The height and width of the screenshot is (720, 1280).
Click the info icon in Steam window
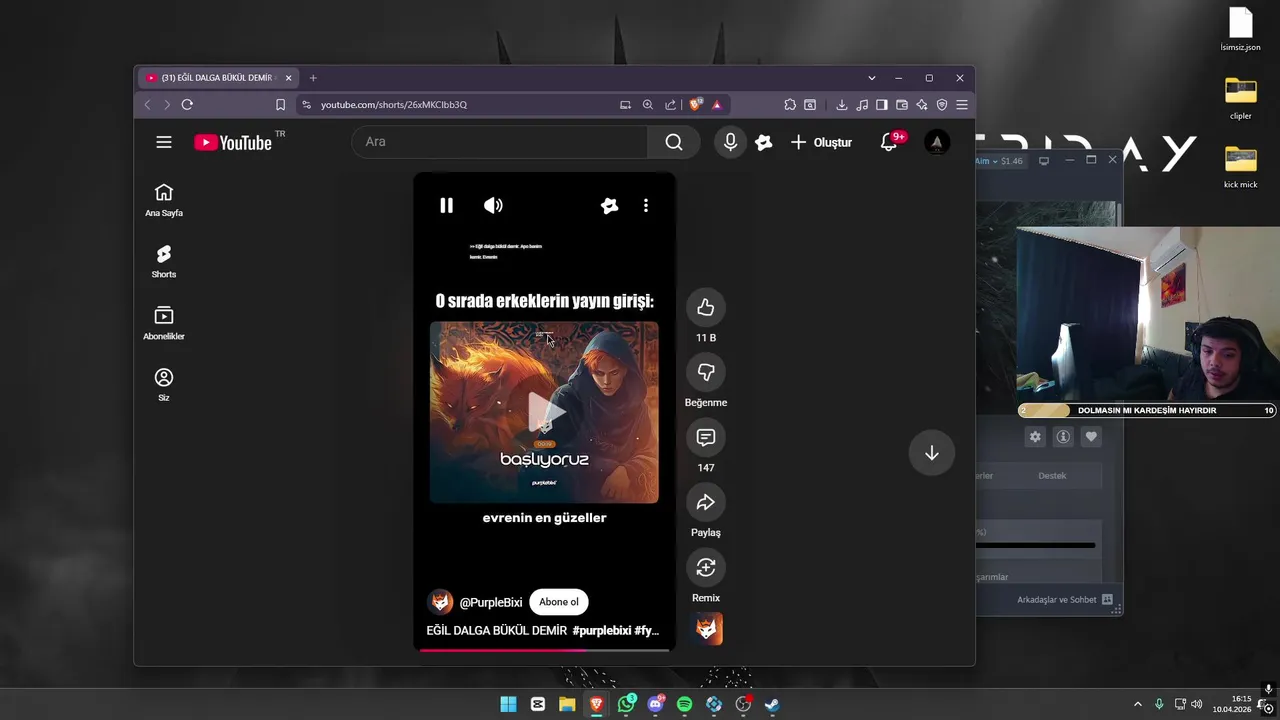click(x=1063, y=436)
